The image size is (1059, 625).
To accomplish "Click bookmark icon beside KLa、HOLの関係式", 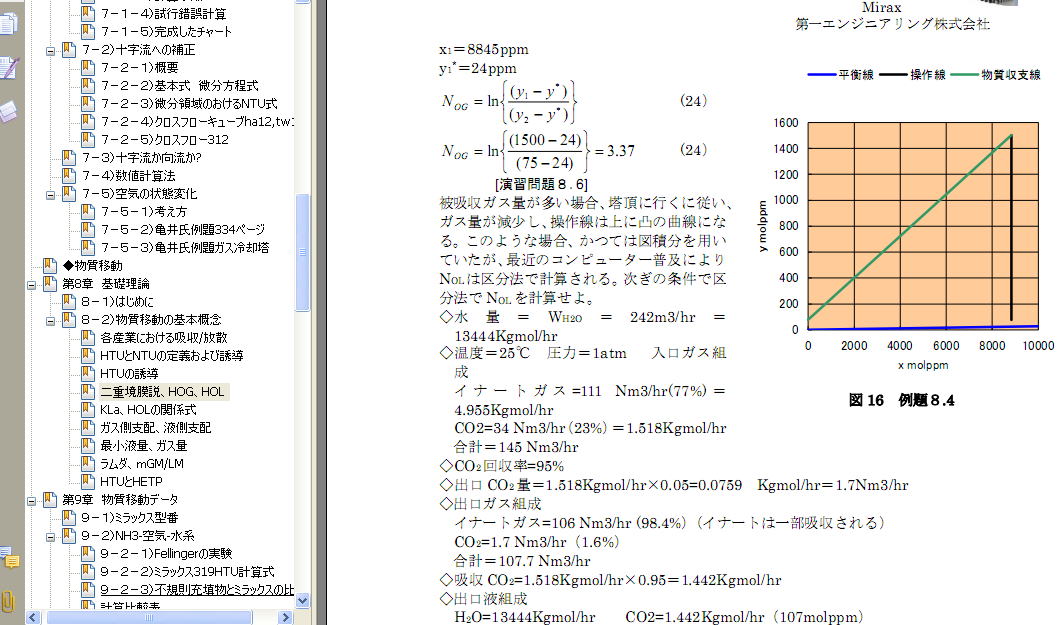I will click(88, 409).
